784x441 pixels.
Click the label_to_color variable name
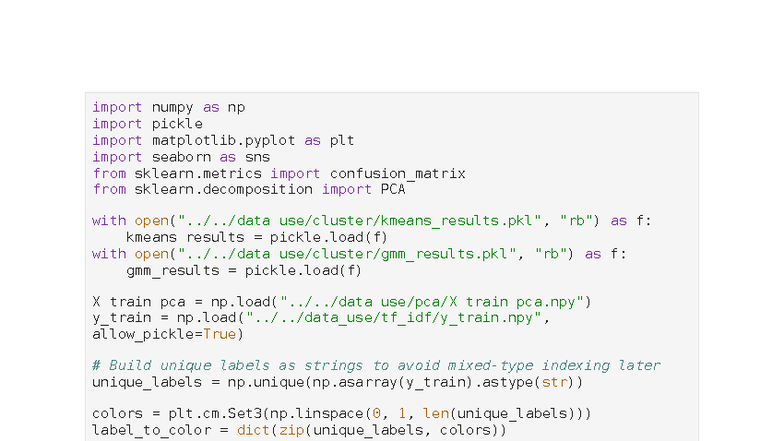point(150,431)
